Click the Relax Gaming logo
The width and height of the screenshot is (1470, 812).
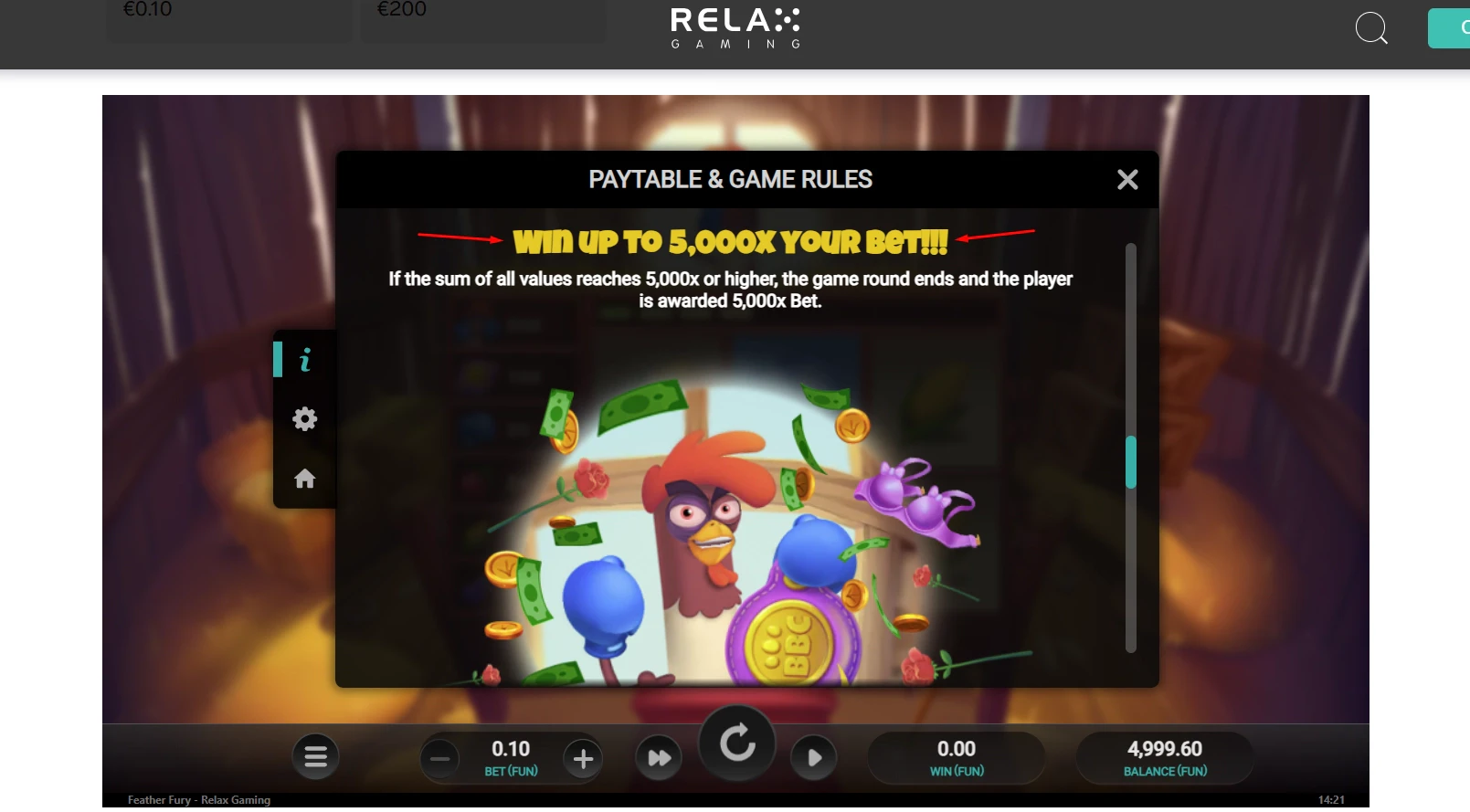point(735,28)
